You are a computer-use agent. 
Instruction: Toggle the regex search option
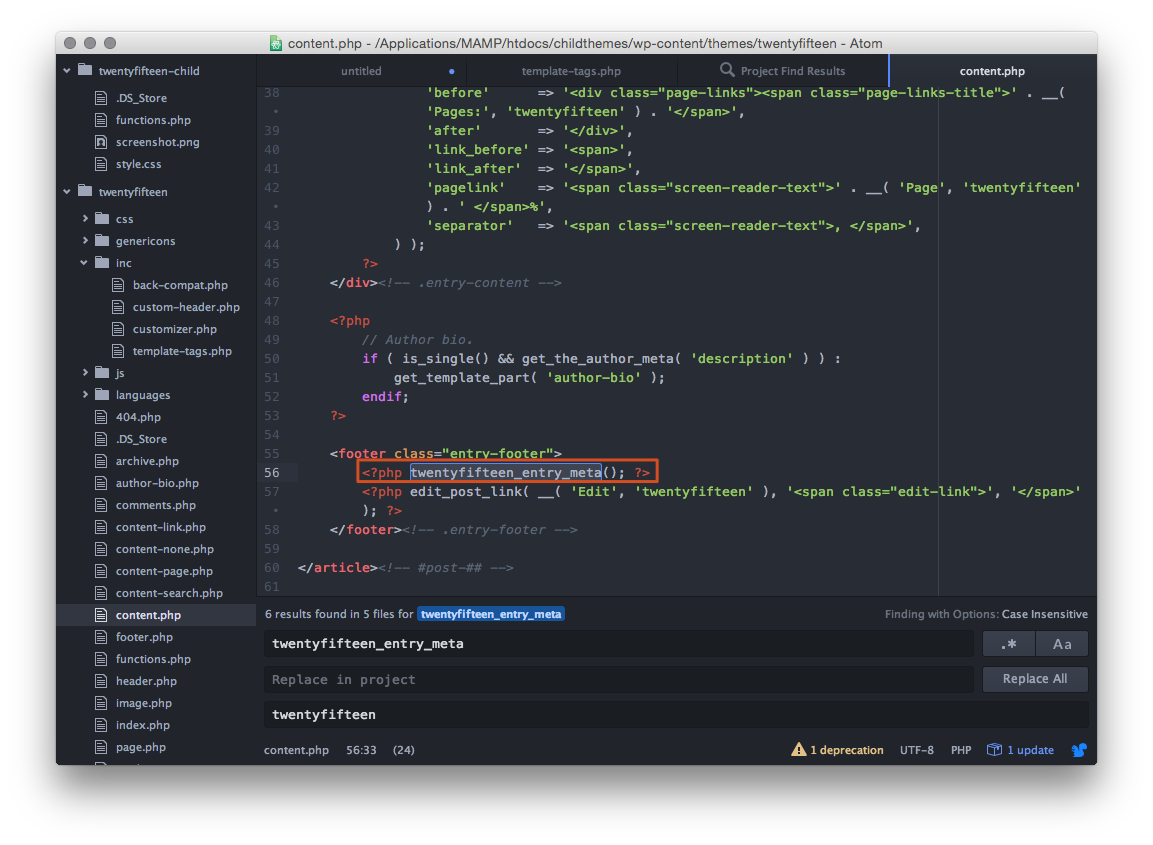[x=1009, y=644]
